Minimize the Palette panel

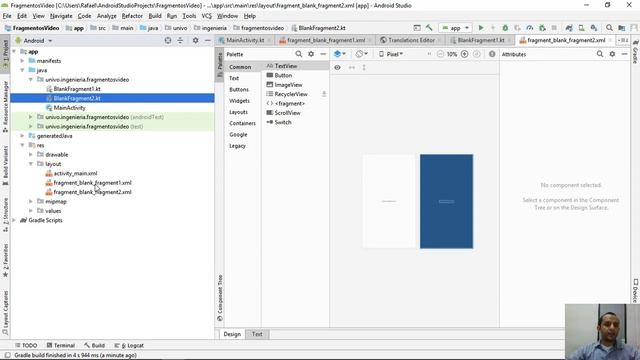point(323,54)
